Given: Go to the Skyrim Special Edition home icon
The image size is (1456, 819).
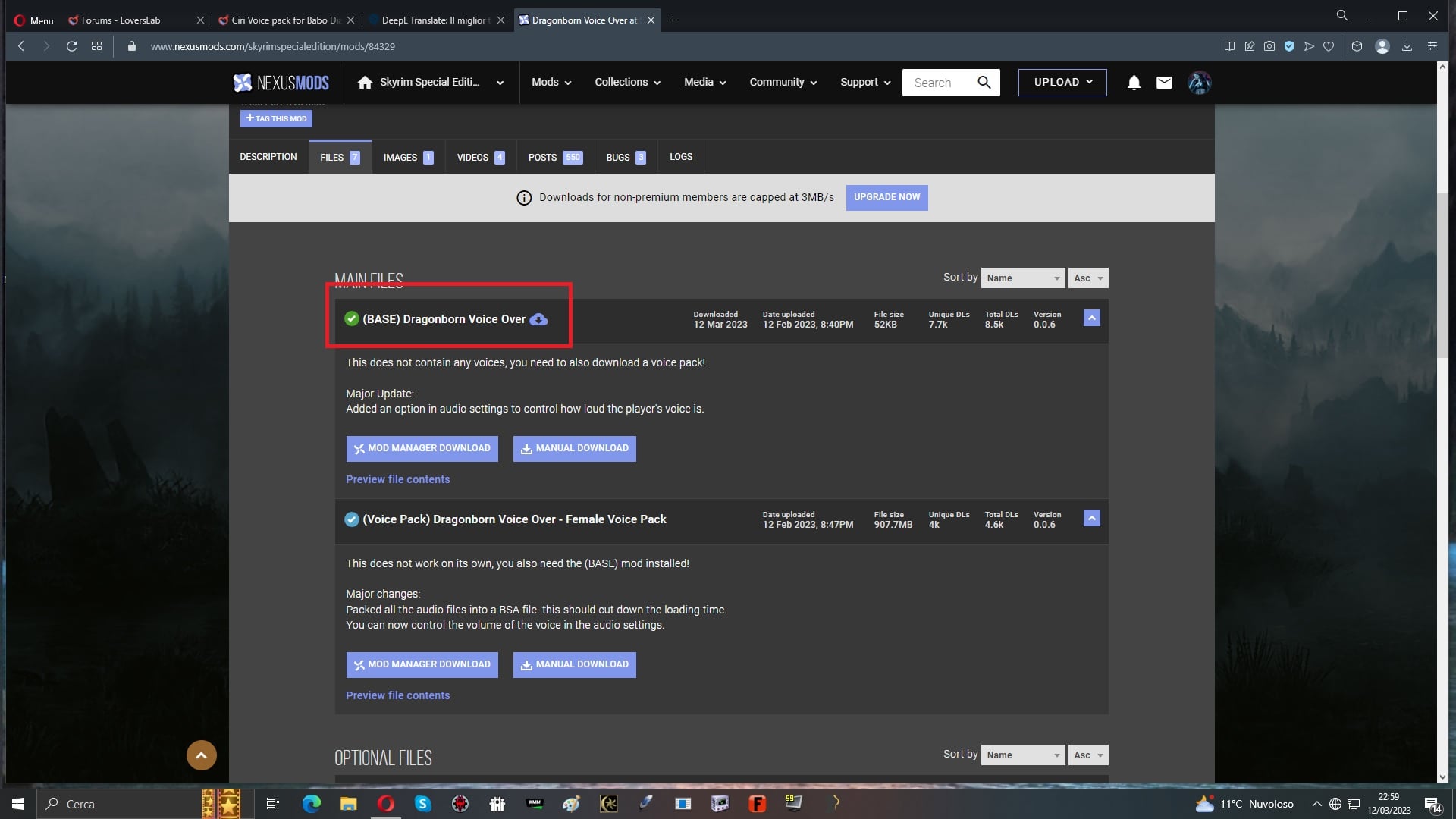Looking at the screenshot, I should pyautogui.click(x=365, y=83).
